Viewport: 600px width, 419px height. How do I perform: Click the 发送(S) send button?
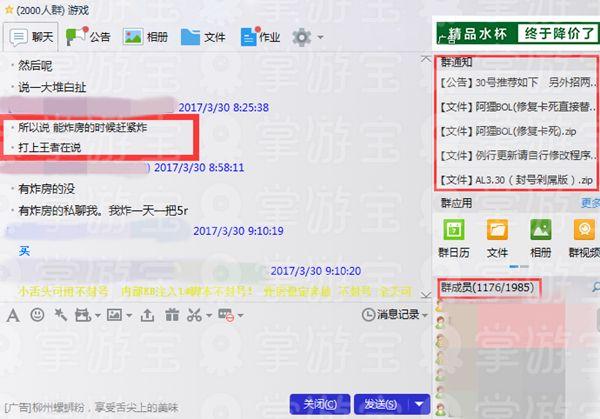click(x=381, y=404)
